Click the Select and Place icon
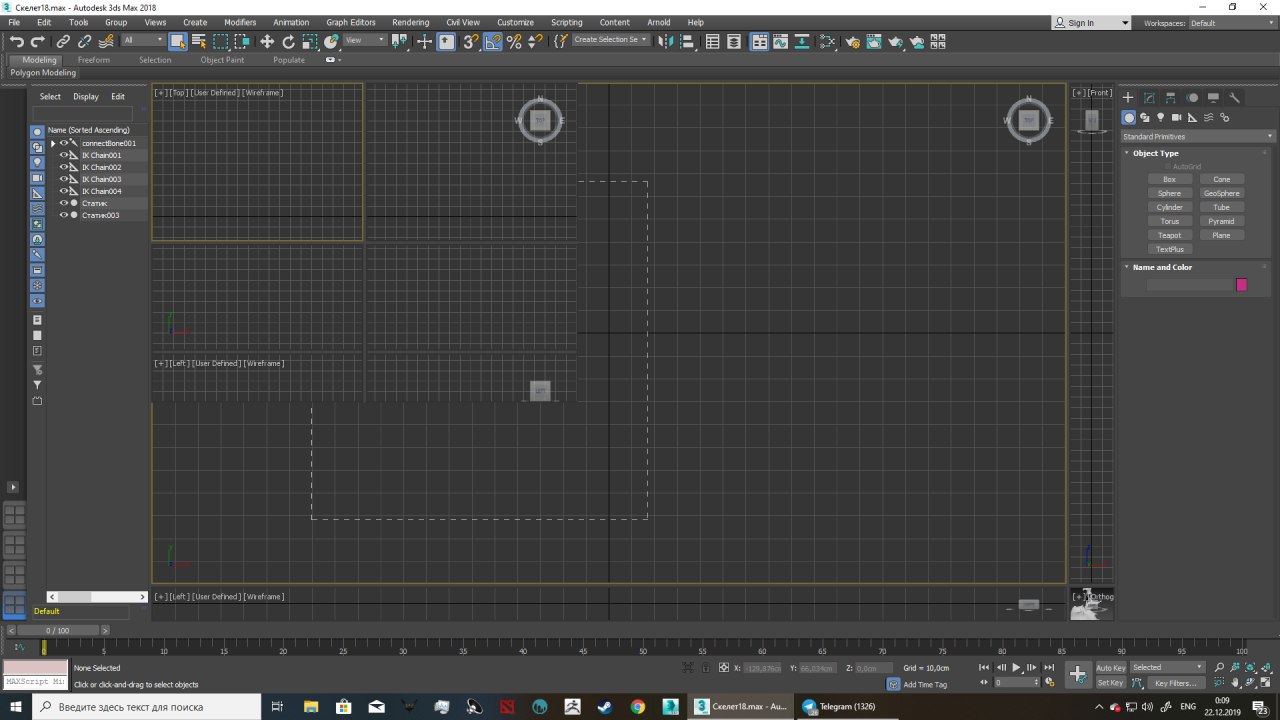Viewport: 1280px width, 720px height. [x=332, y=41]
